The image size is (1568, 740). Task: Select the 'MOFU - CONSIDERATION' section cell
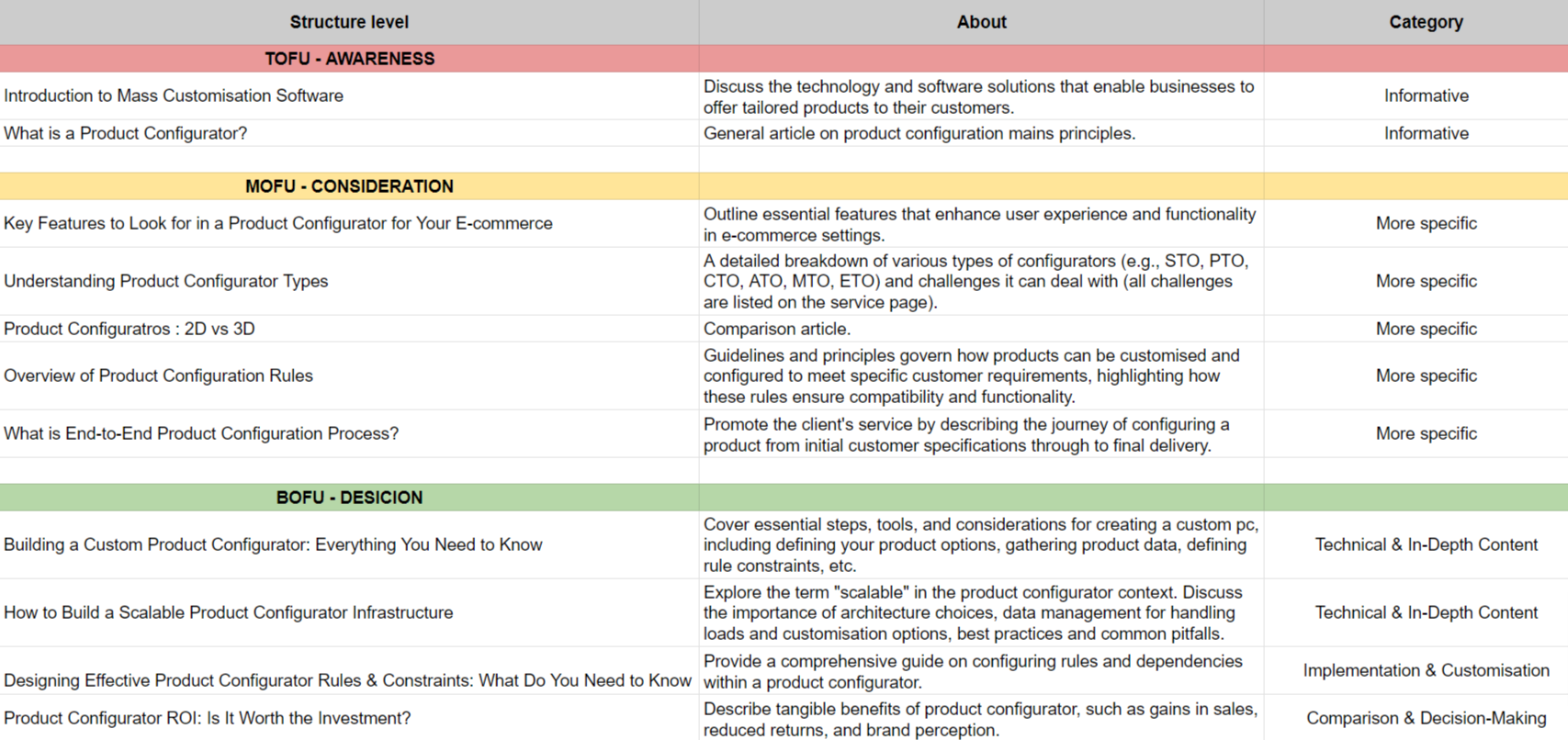coord(349,186)
